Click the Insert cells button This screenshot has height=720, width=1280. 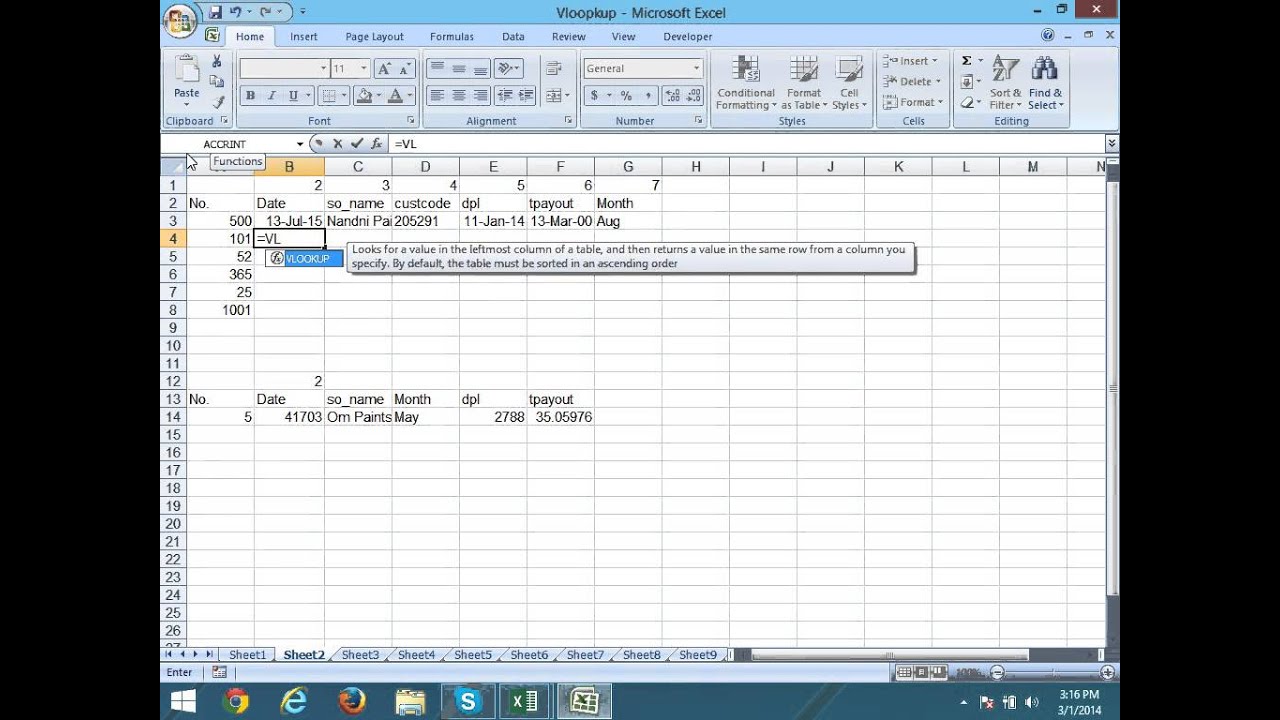tap(911, 61)
